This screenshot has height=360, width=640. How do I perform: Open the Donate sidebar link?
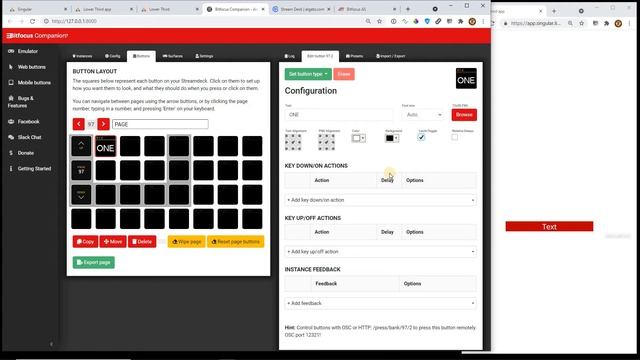[x=21, y=153]
